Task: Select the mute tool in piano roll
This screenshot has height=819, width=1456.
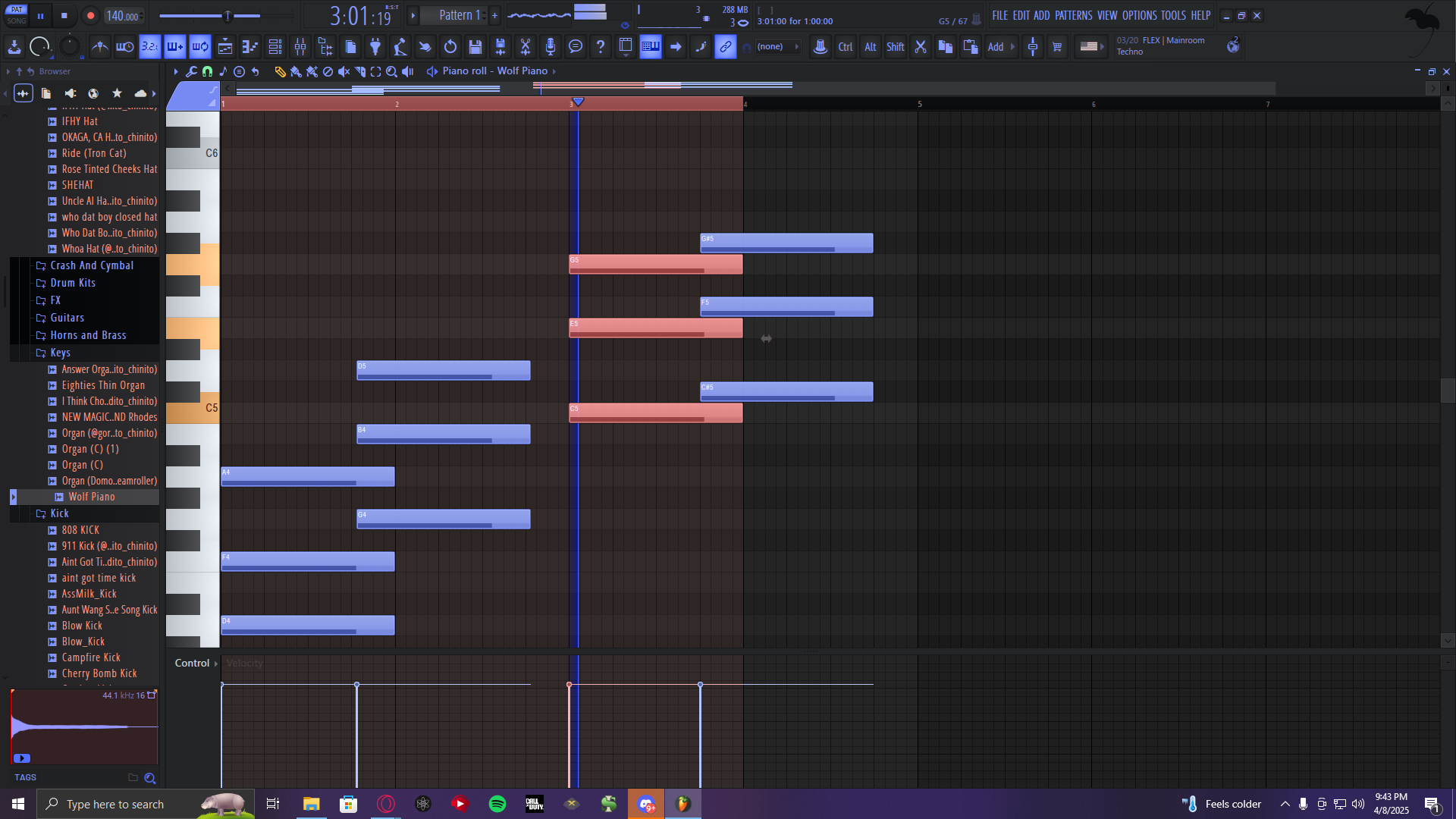Action: tap(344, 71)
